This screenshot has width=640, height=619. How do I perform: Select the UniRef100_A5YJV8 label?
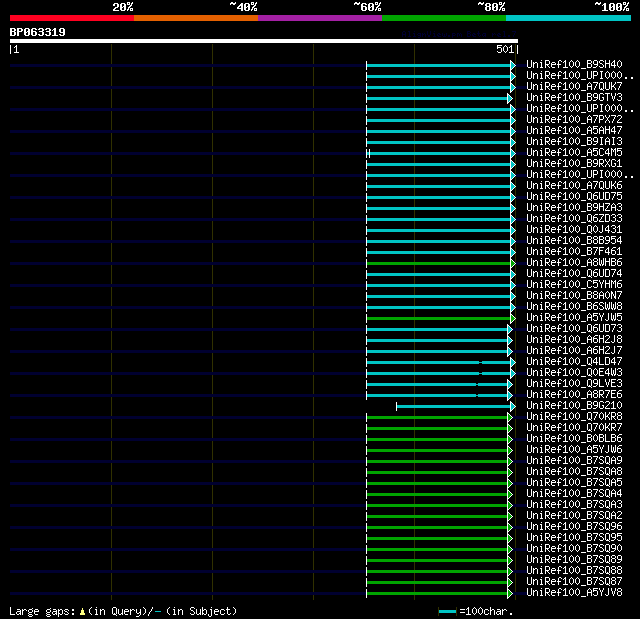click(x=574, y=593)
